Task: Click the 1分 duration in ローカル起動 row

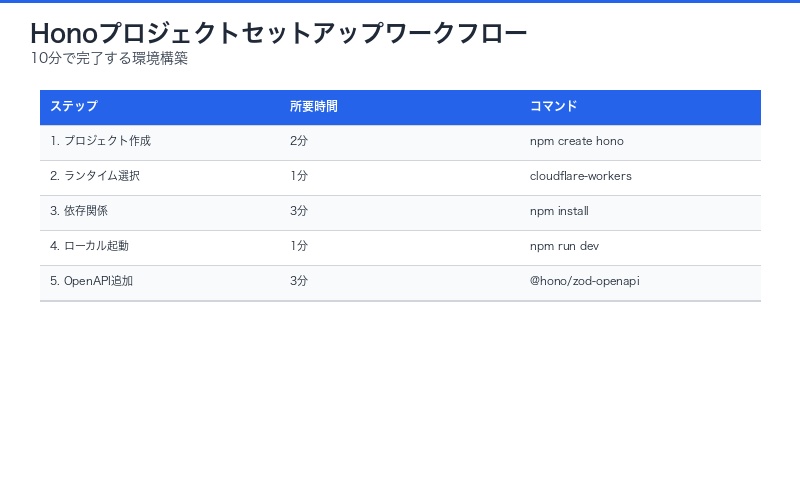Action: tap(299, 247)
